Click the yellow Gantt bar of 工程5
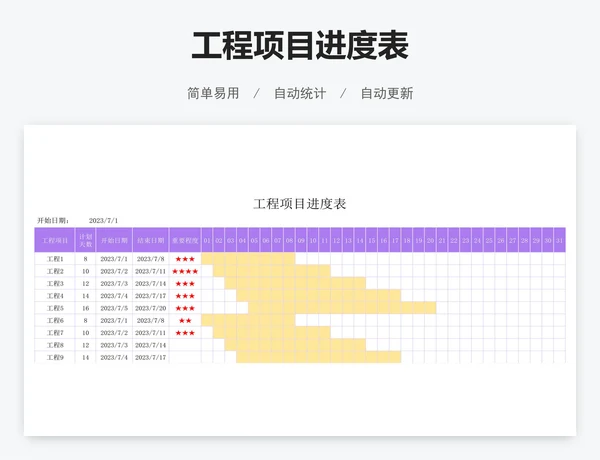The image size is (600, 460). click(x=342, y=308)
